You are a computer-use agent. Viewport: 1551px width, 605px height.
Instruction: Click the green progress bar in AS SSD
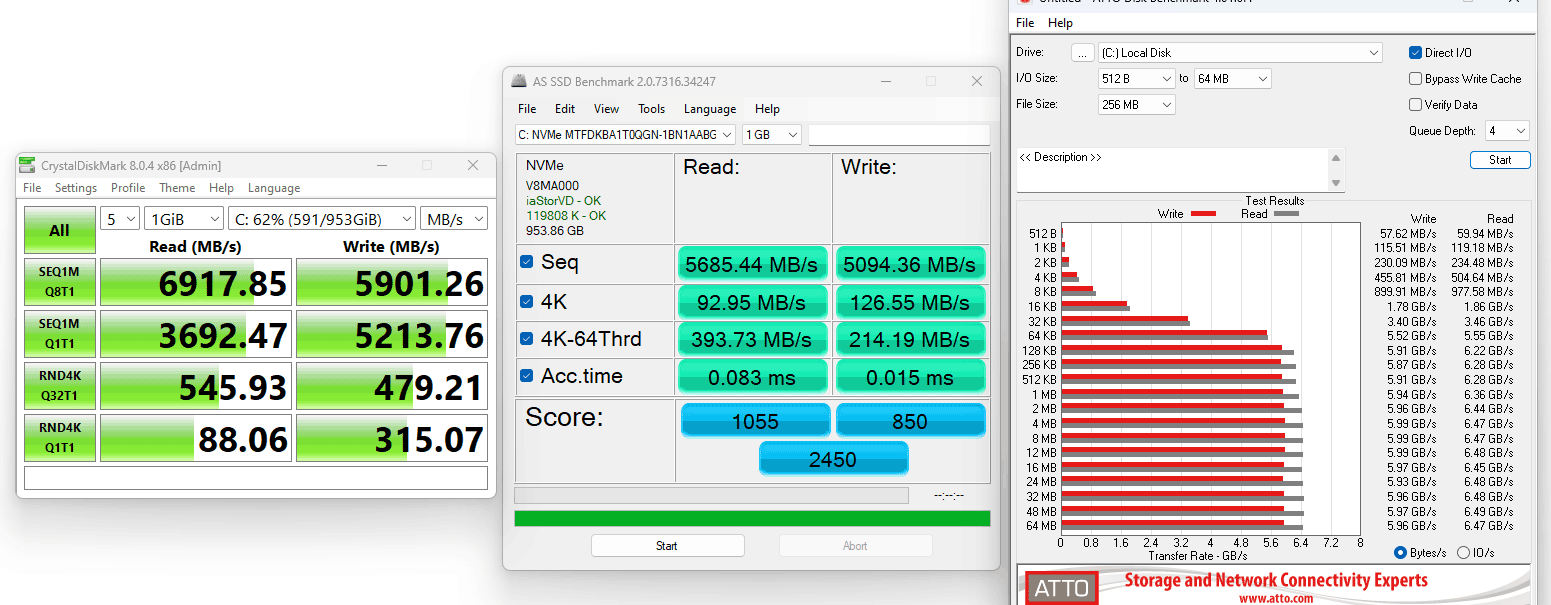pyautogui.click(x=752, y=518)
